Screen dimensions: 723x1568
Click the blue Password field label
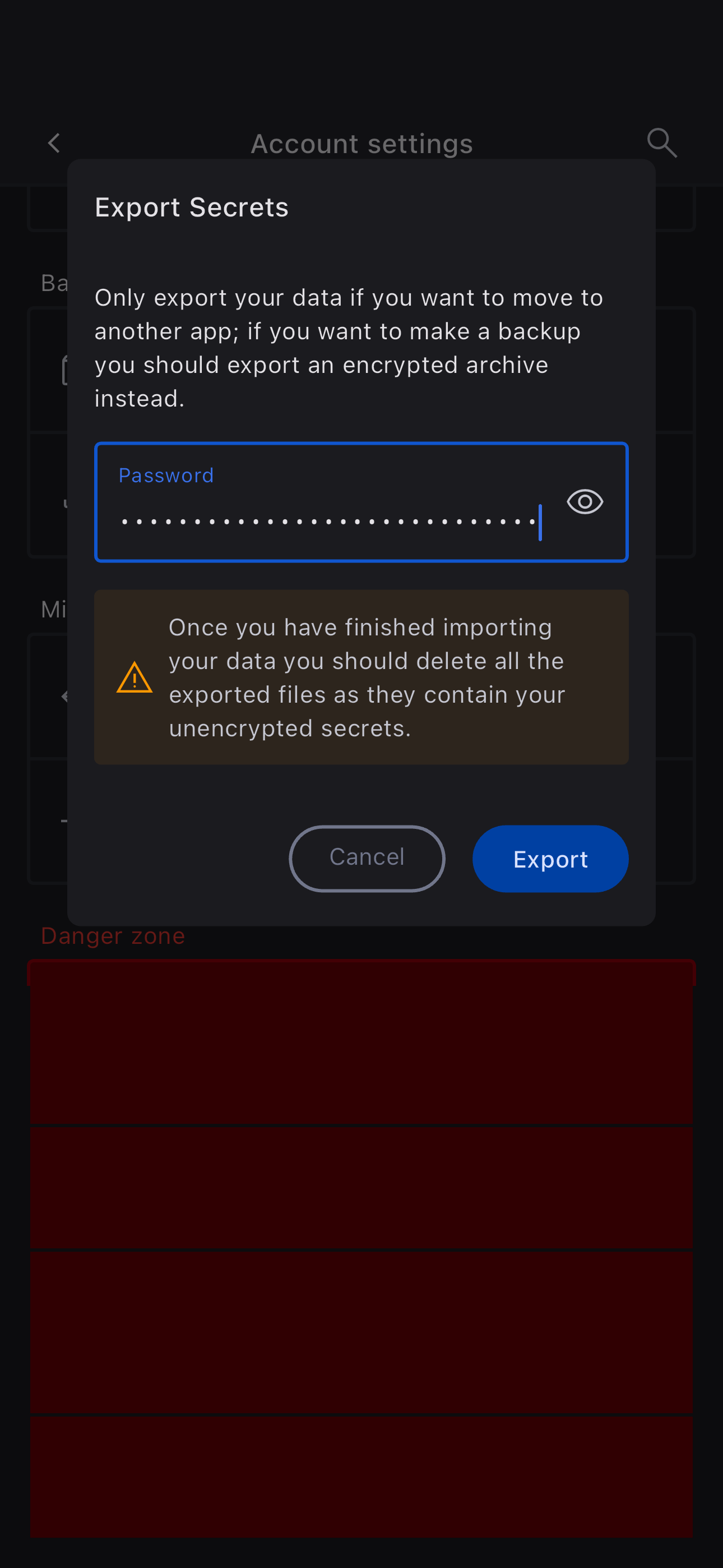click(x=166, y=476)
